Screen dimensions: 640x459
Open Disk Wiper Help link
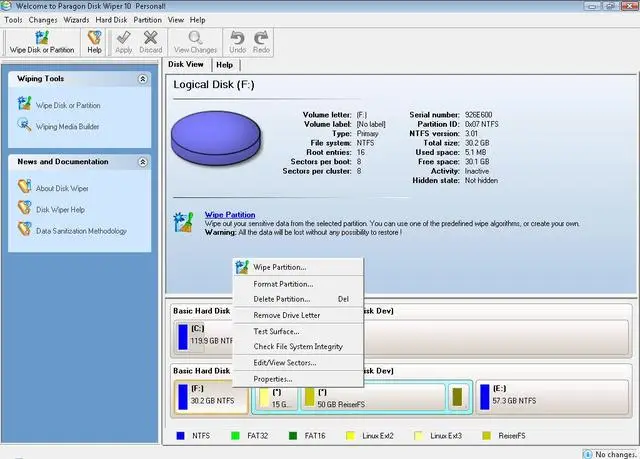pos(60,210)
